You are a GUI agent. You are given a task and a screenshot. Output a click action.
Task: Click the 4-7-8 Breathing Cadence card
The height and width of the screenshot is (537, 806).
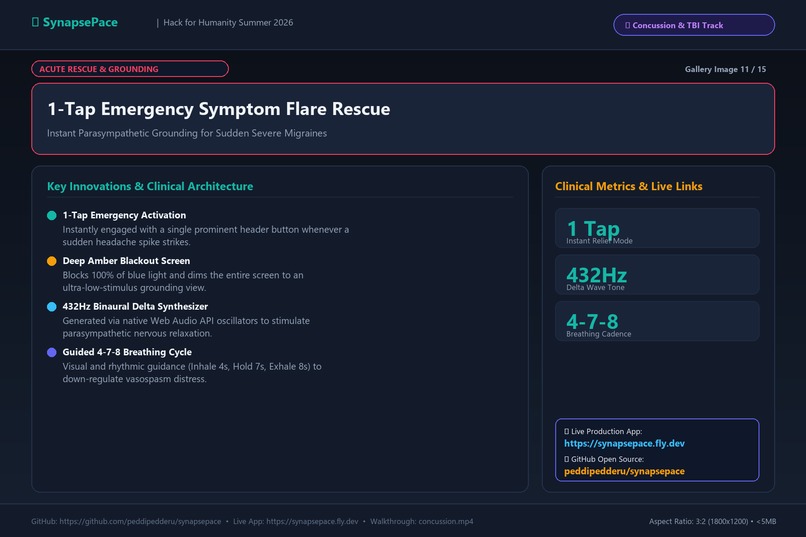pyautogui.click(x=657, y=321)
